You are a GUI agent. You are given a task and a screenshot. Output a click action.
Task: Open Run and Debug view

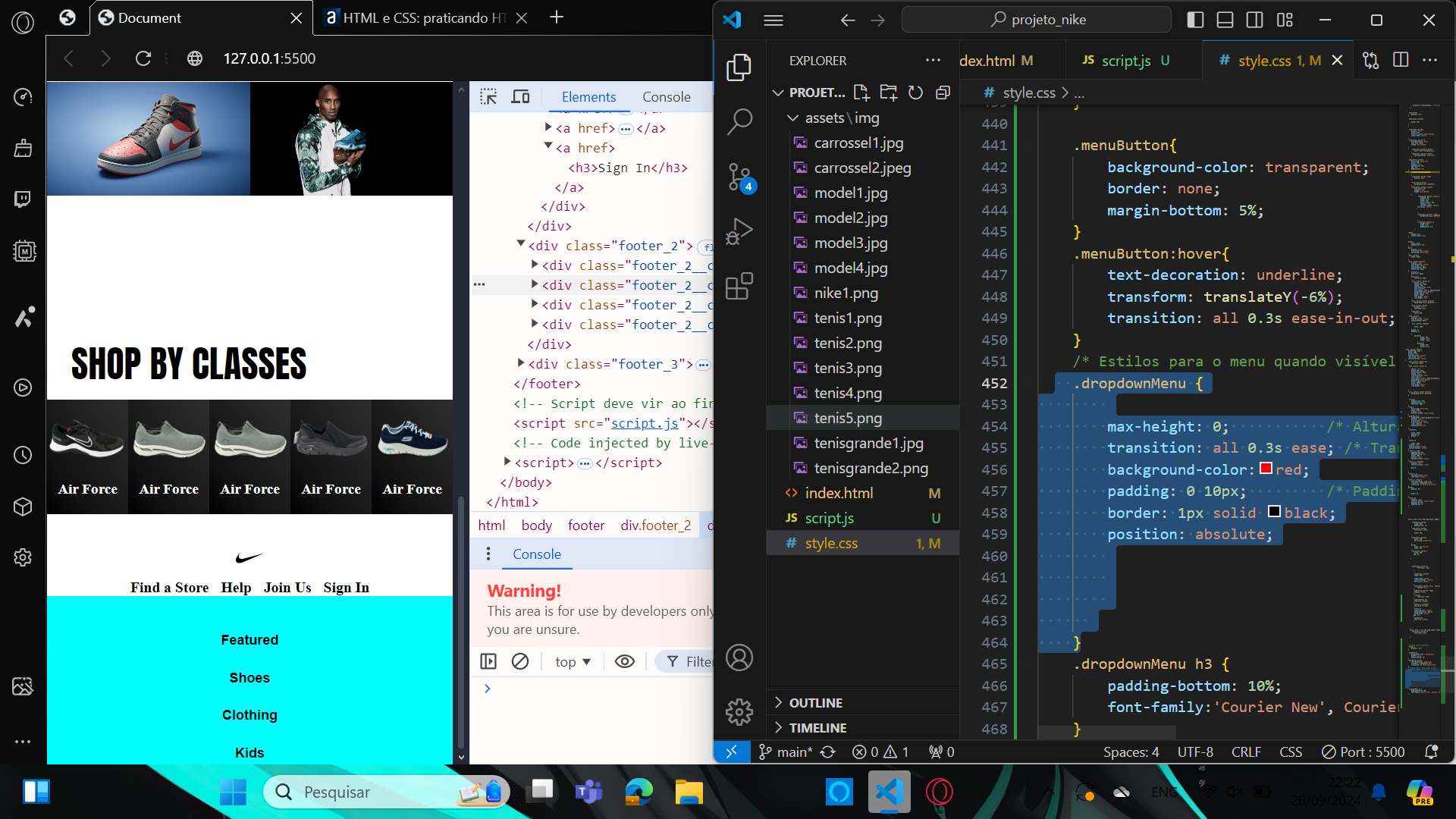point(739,231)
